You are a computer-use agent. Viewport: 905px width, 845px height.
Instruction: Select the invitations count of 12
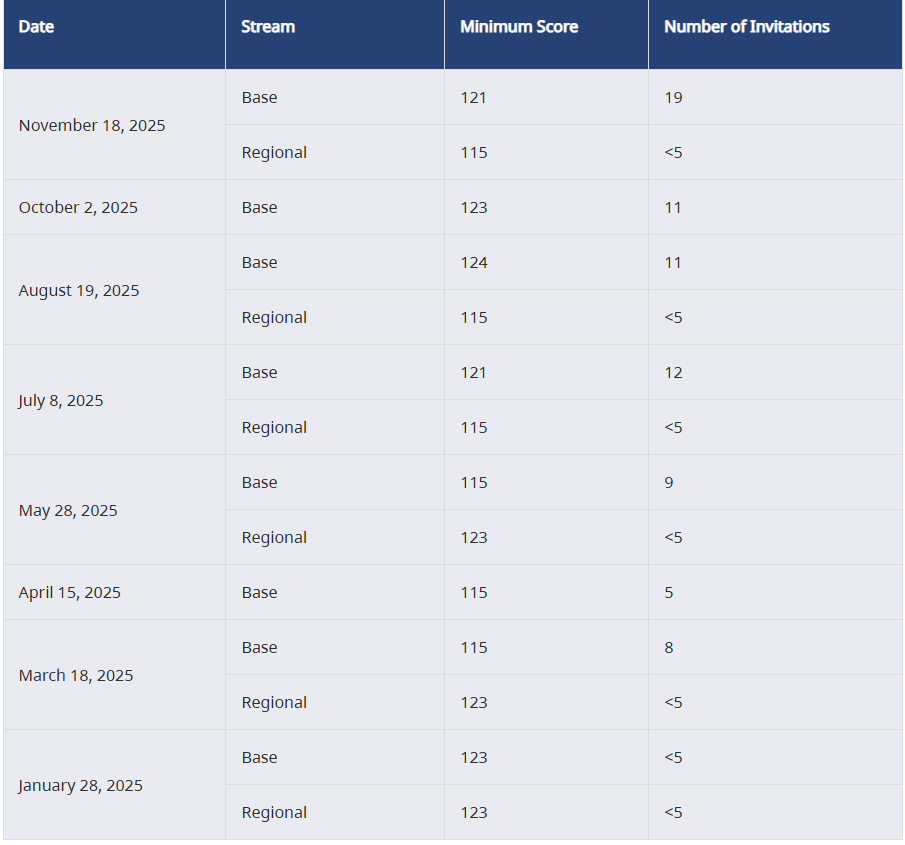(673, 373)
